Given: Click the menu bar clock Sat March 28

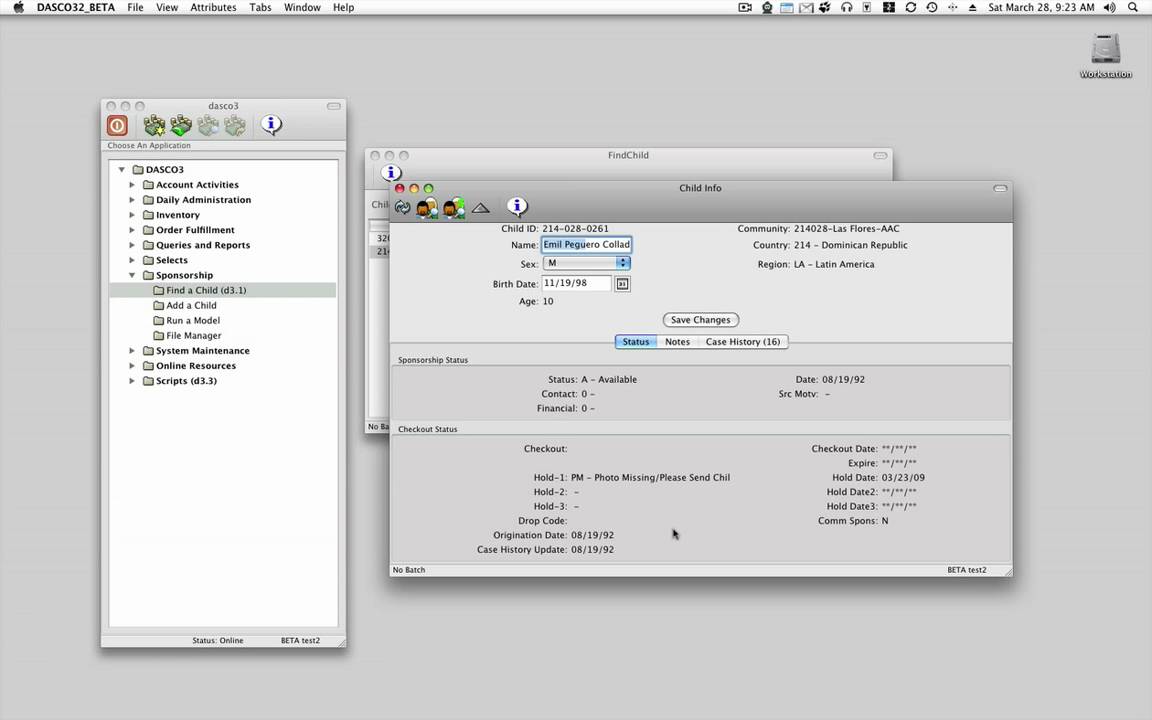Looking at the screenshot, I should (x=1041, y=7).
